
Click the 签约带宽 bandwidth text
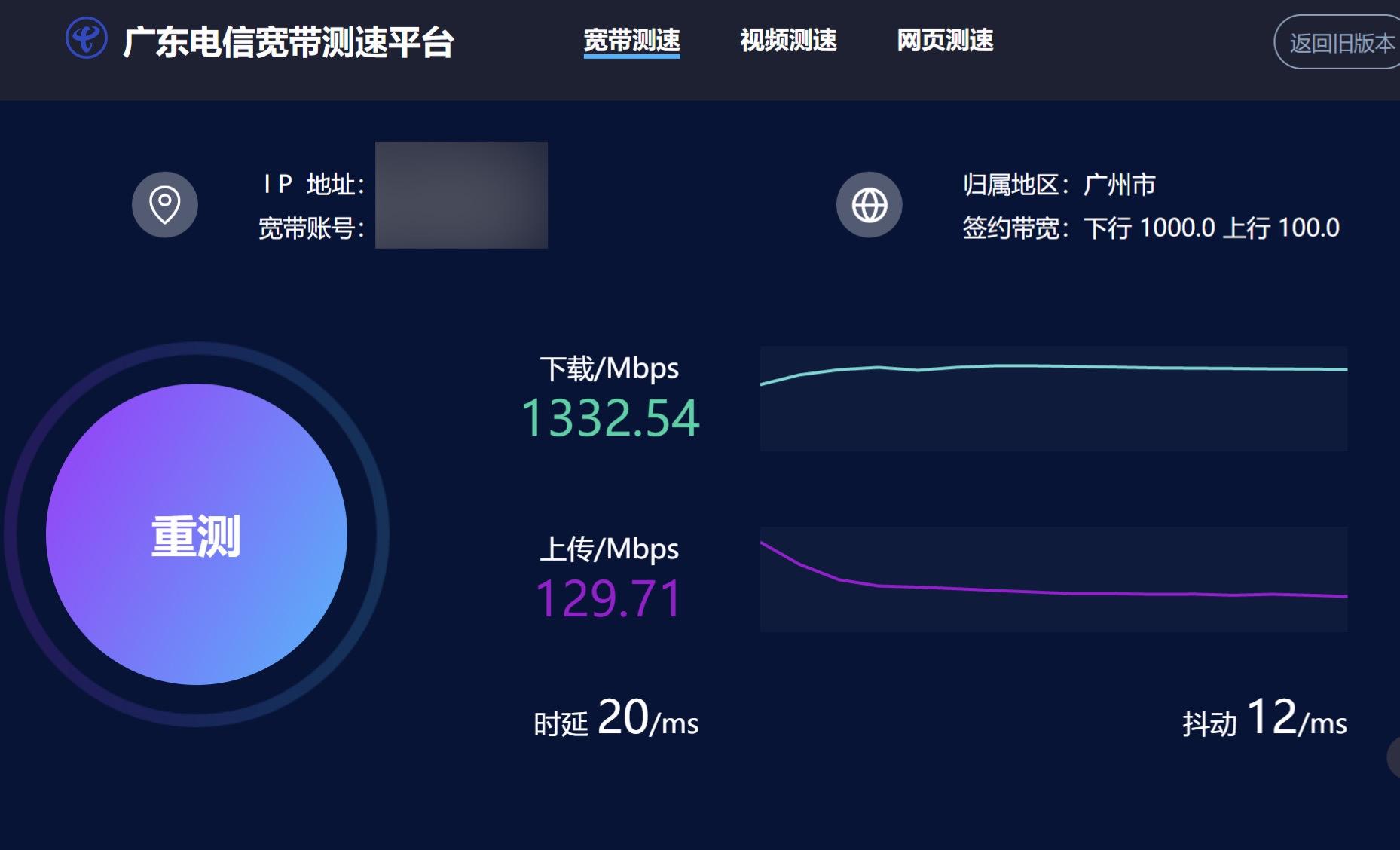[x=1151, y=228]
